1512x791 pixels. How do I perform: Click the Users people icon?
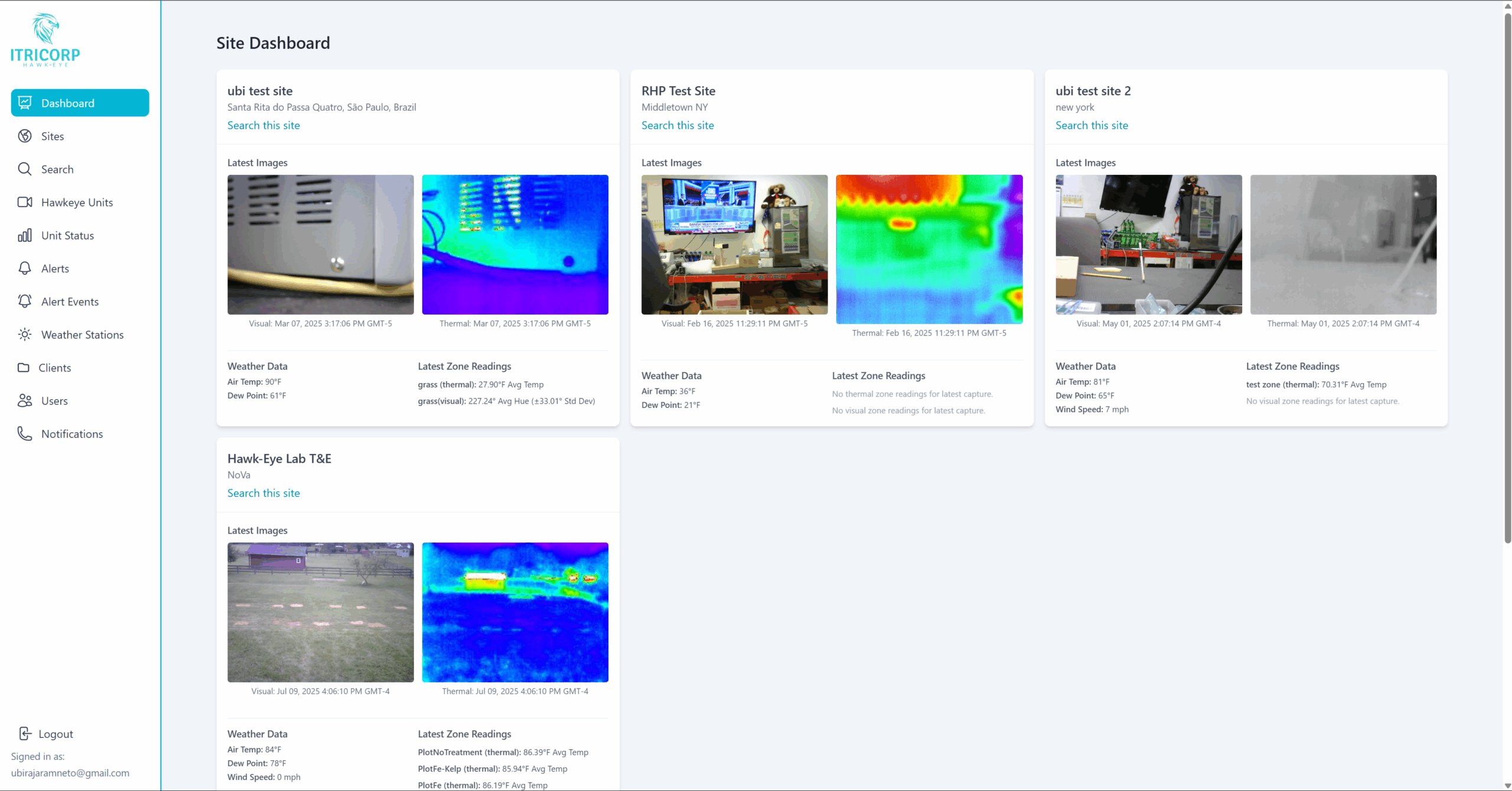(x=25, y=401)
